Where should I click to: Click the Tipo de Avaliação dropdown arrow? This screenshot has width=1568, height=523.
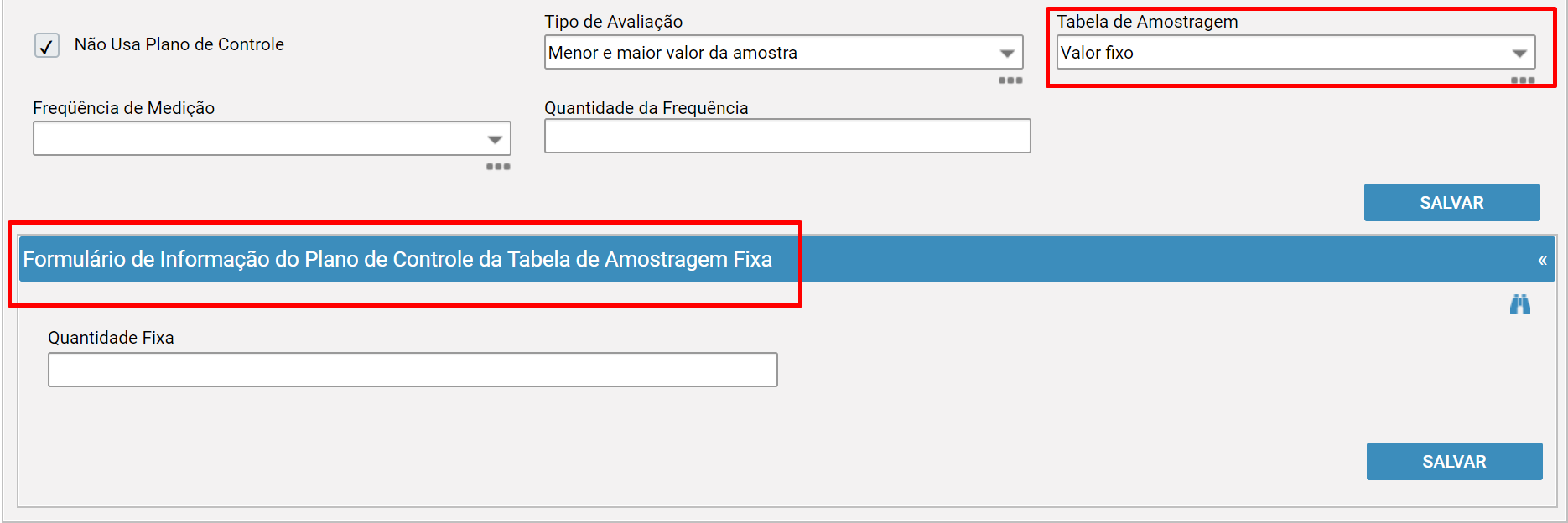pos(1008,52)
